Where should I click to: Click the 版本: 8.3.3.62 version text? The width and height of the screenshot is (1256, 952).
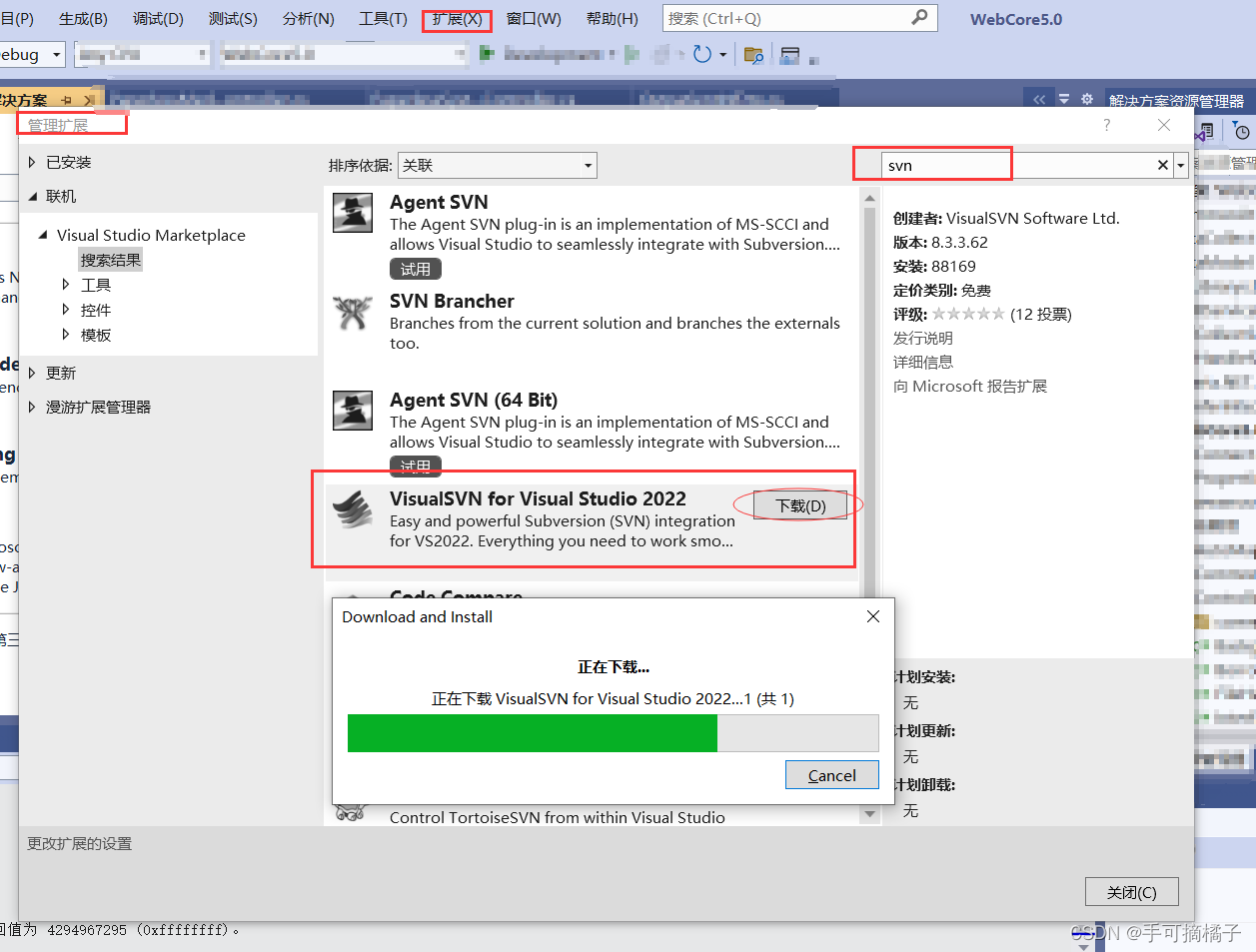pyautogui.click(x=940, y=242)
